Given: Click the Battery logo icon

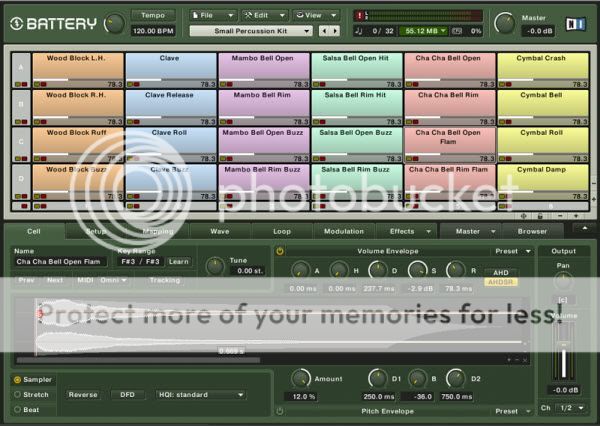Looking at the screenshot, I should tap(16, 24).
